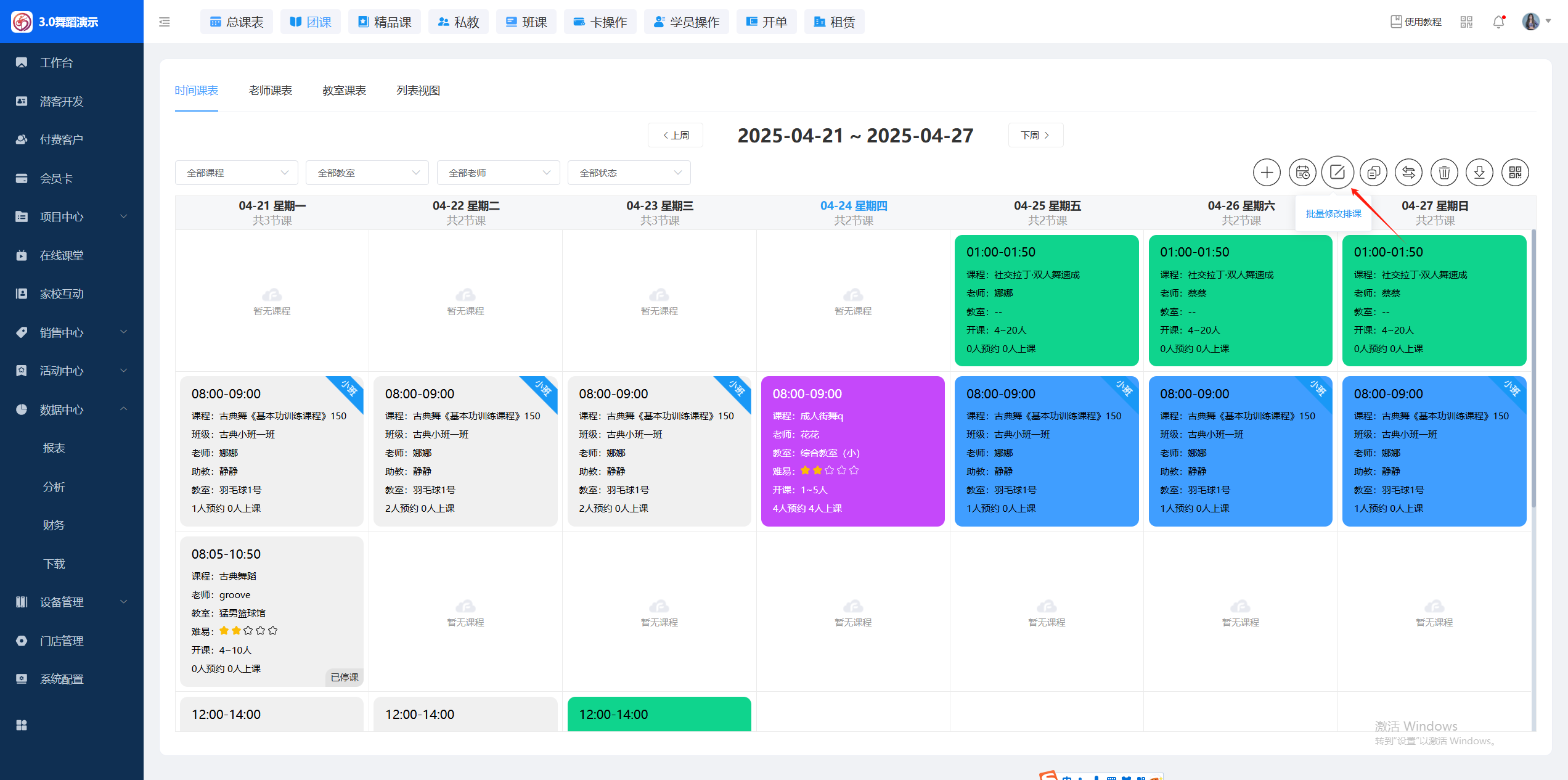Go to next week with 下周

click(1035, 135)
